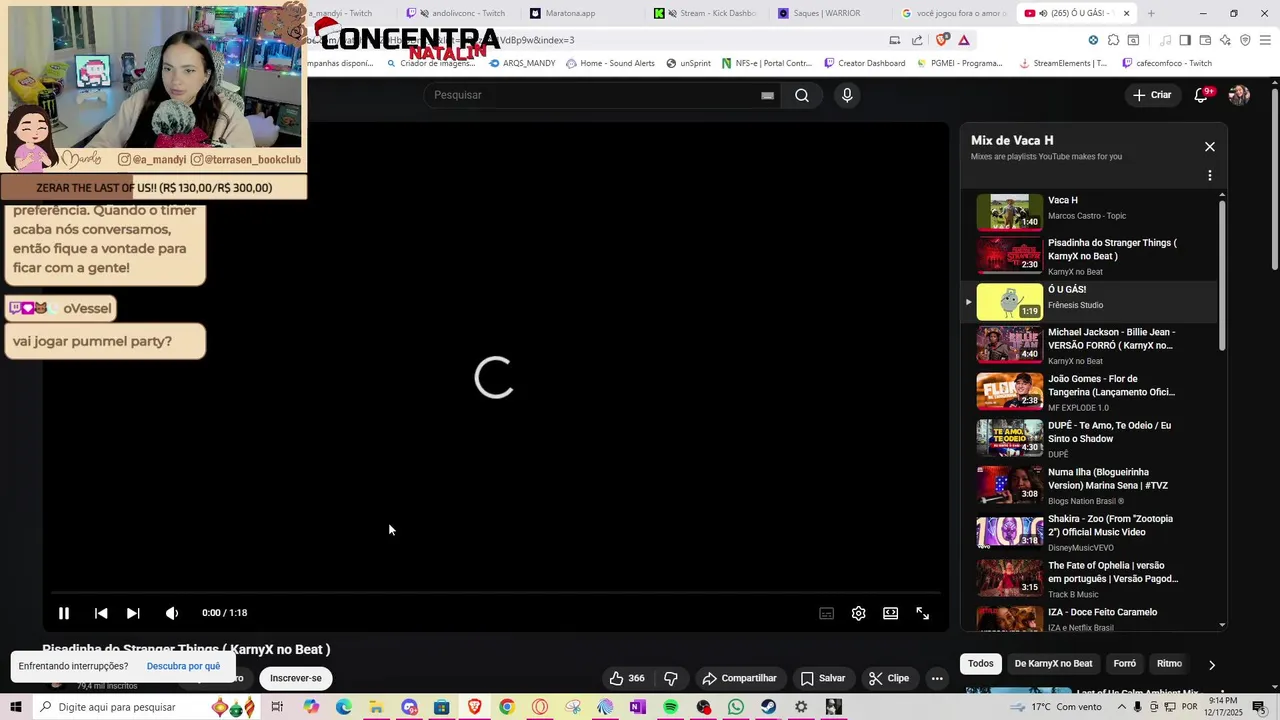Click the playlist panel scrollbar
The height and width of the screenshot is (720, 1280).
(x=1222, y=275)
